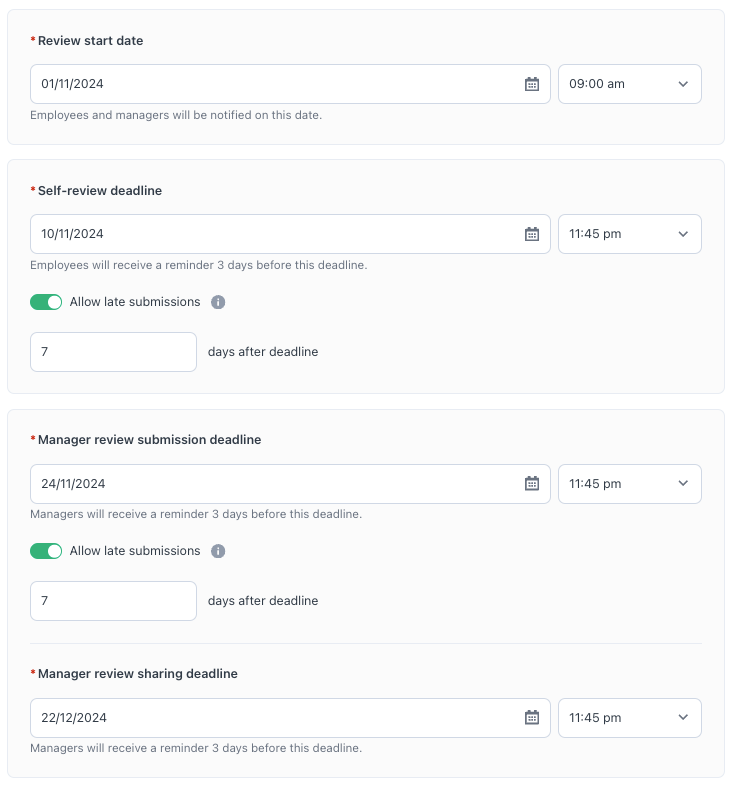Open calendar picker for Review start date

click(532, 84)
